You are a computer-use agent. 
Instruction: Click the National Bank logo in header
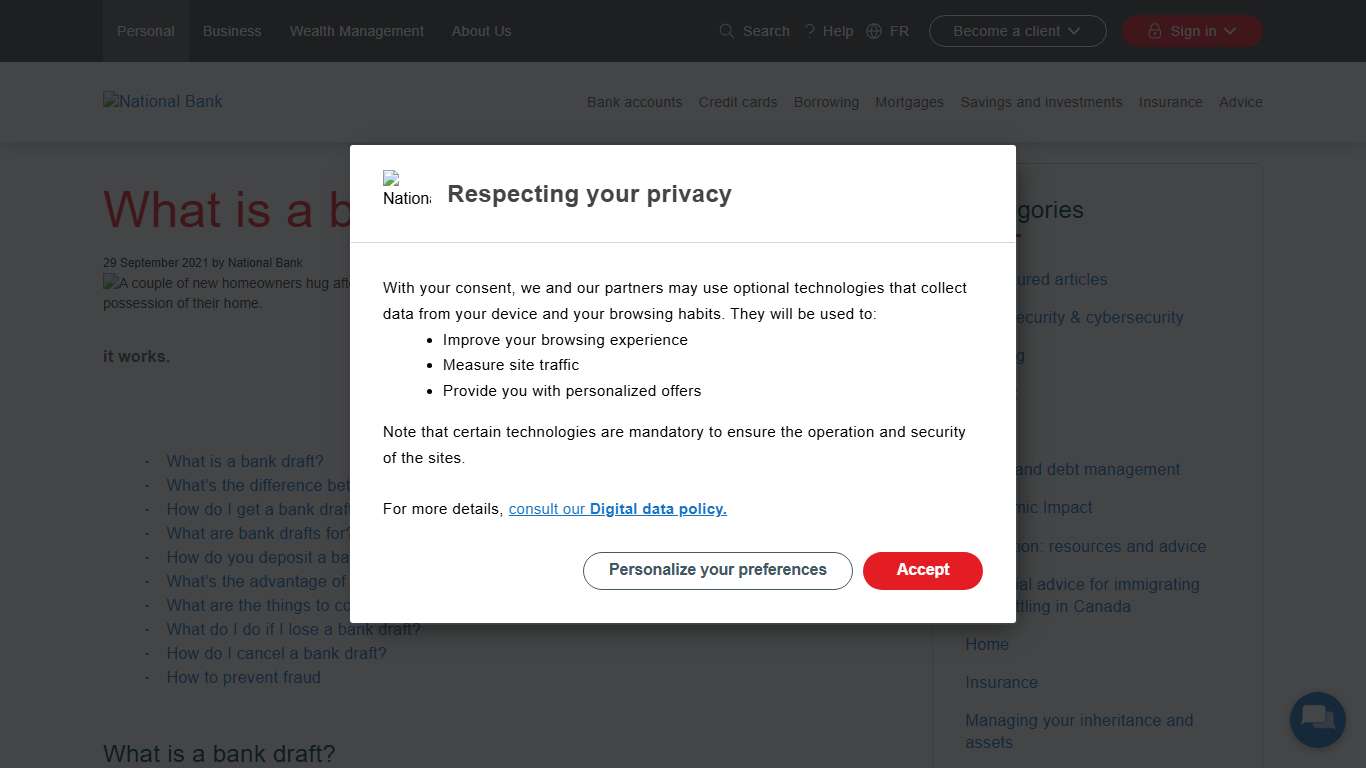(x=163, y=101)
